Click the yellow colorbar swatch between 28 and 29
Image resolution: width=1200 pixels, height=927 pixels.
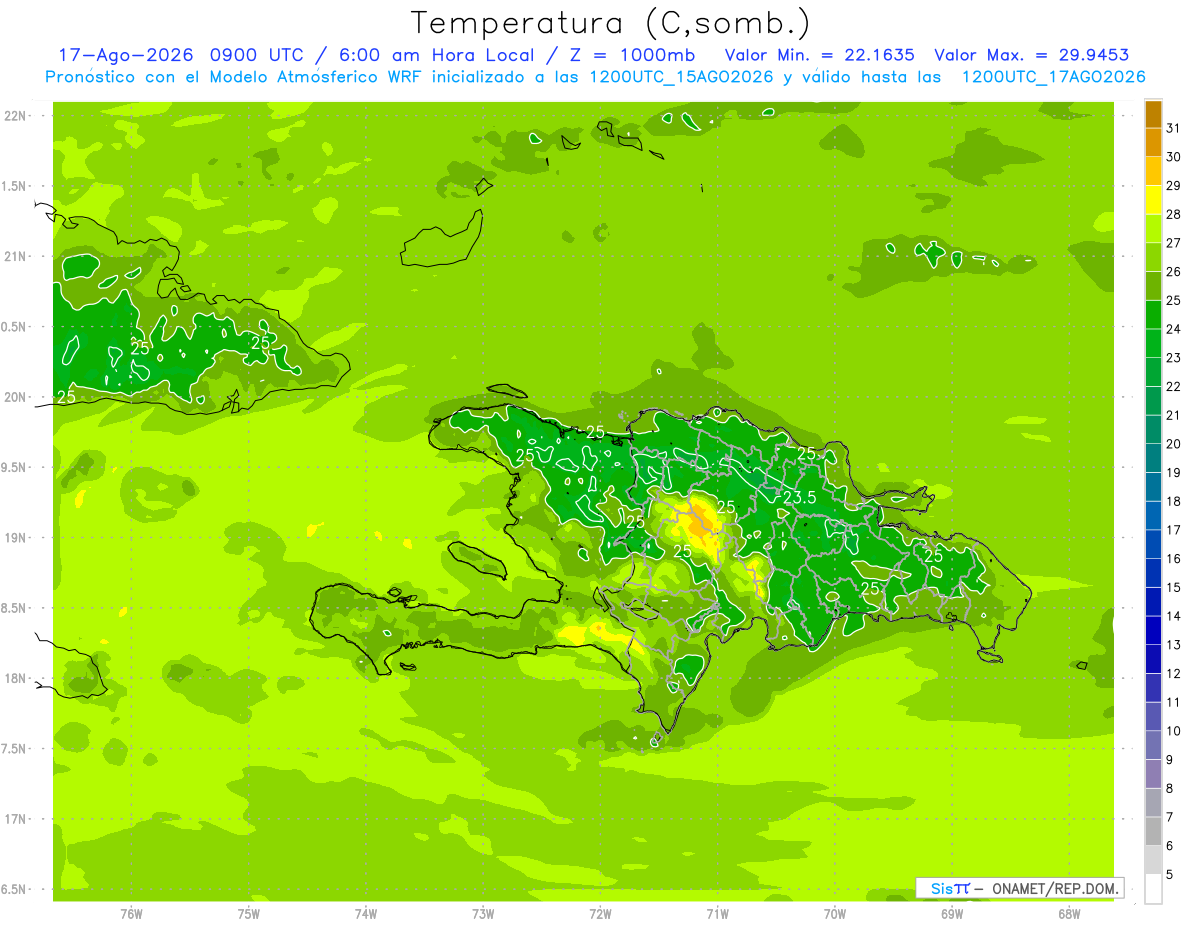pyautogui.click(x=1153, y=200)
